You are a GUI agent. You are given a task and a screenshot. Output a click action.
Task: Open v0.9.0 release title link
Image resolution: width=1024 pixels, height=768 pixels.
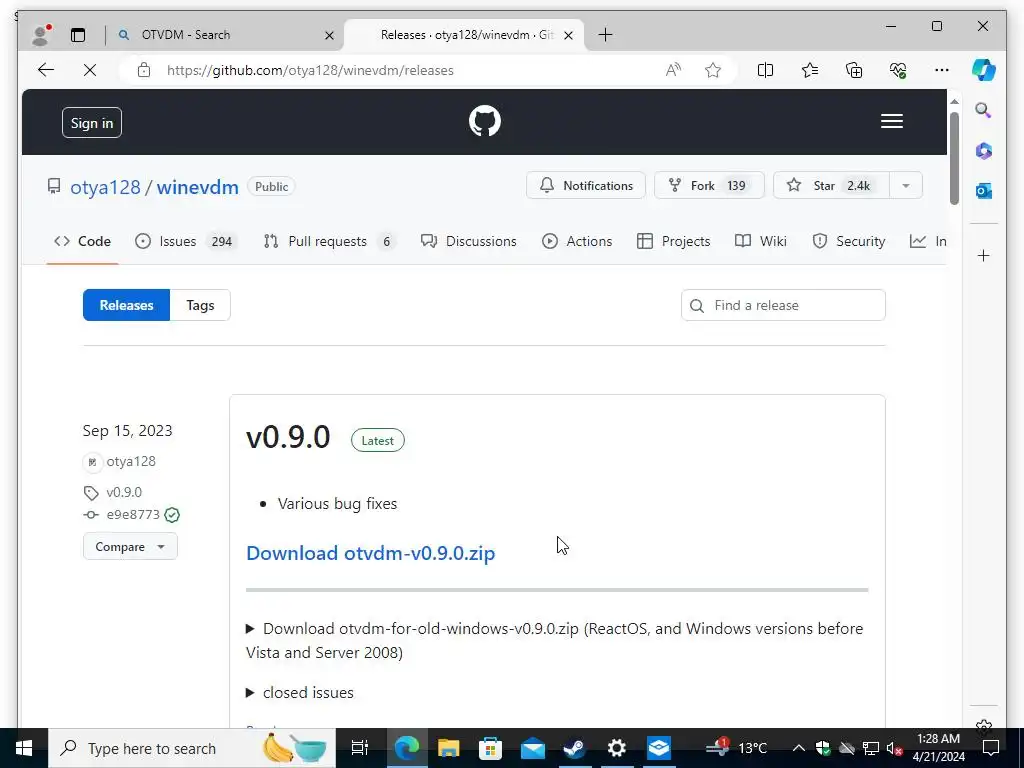click(x=288, y=437)
